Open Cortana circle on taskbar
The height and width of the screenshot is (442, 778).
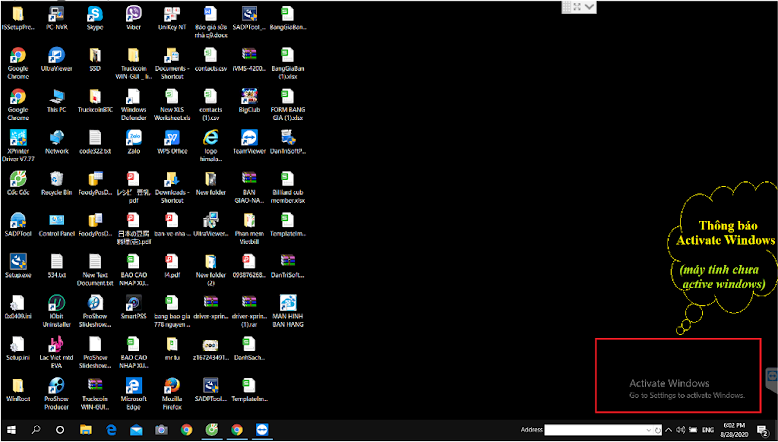[60, 430]
